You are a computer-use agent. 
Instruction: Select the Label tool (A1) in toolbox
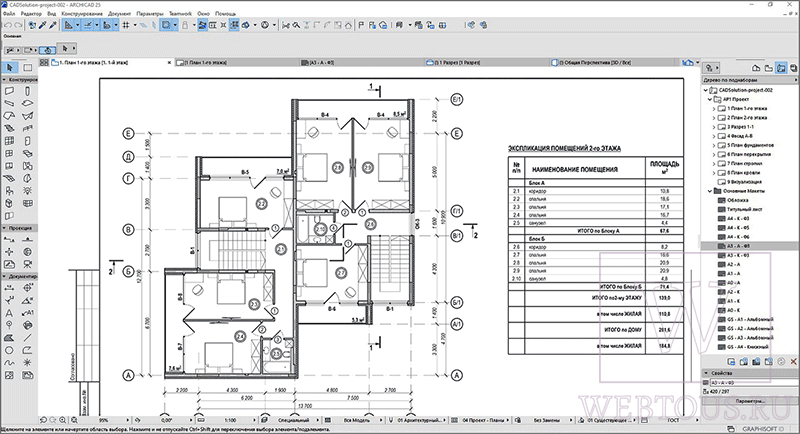(28, 313)
